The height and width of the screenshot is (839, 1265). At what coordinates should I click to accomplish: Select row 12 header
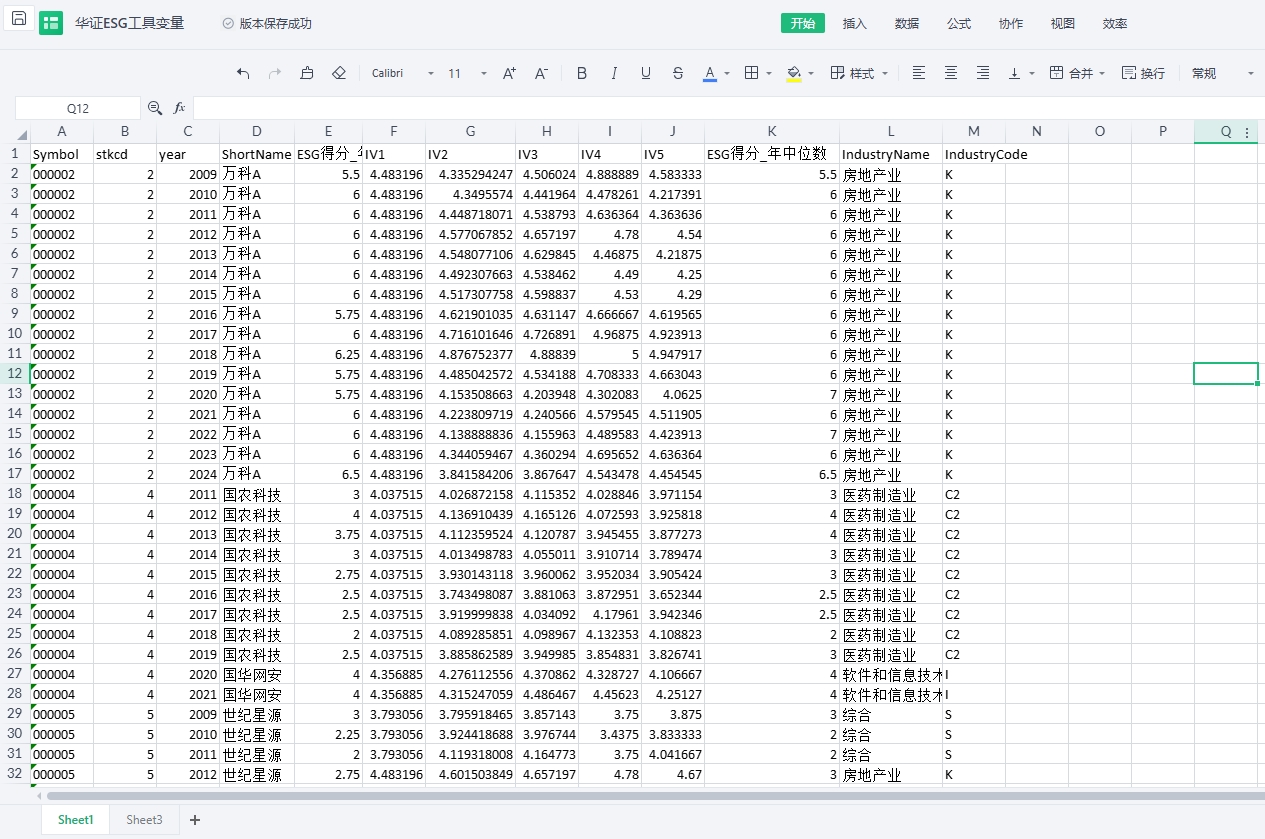15,374
